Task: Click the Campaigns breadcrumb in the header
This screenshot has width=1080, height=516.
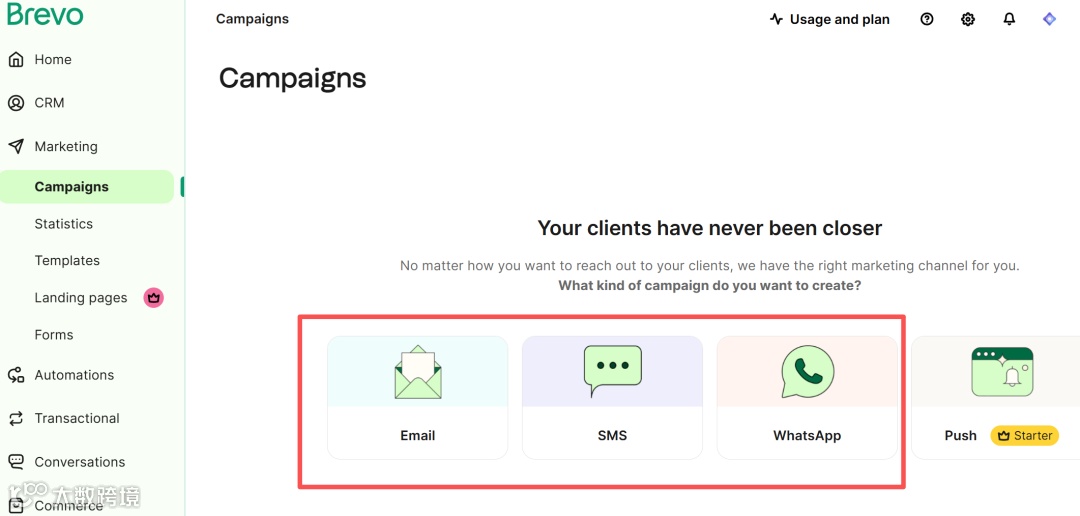Action: click(x=252, y=19)
